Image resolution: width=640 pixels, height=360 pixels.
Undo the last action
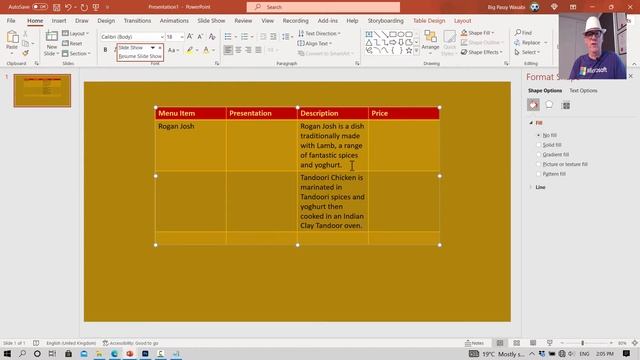click(x=68, y=7)
